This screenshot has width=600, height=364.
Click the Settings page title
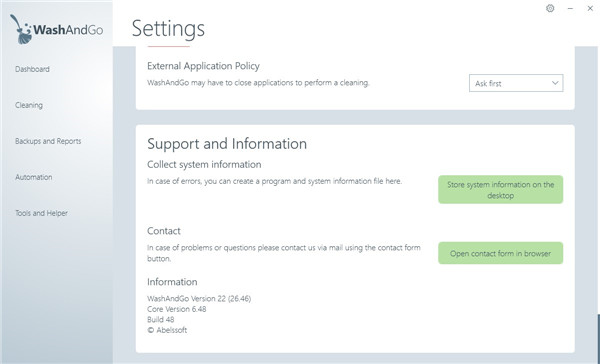coord(168,28)
